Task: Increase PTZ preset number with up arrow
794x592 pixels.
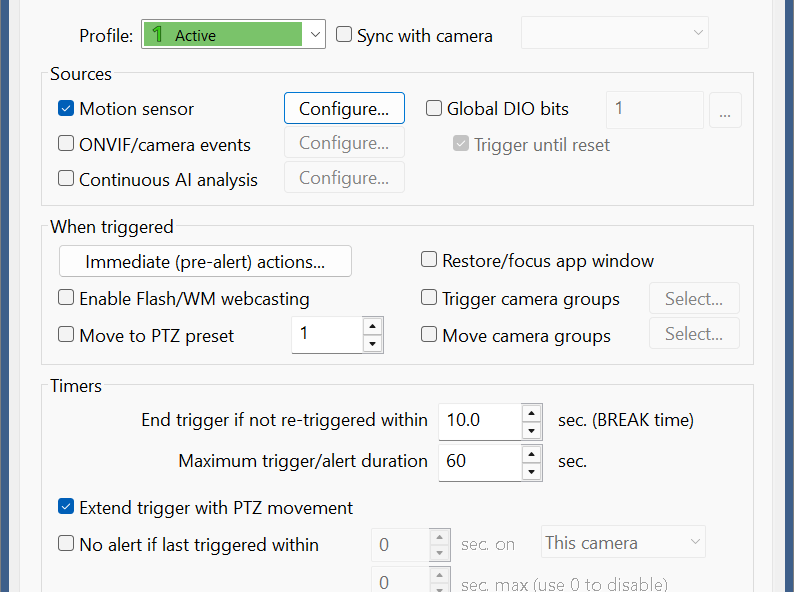Action: coord(372,326)
